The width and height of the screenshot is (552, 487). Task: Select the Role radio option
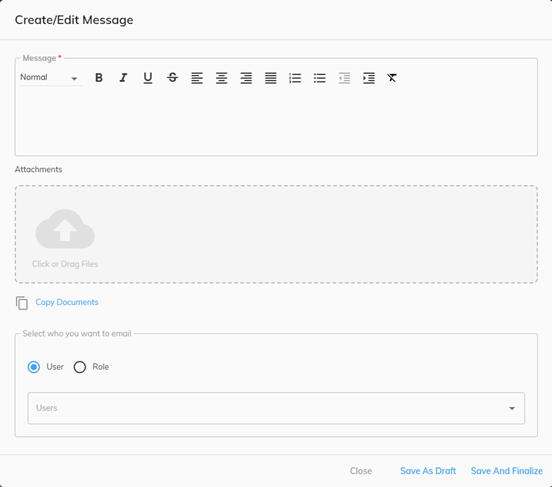pos(80,367)
